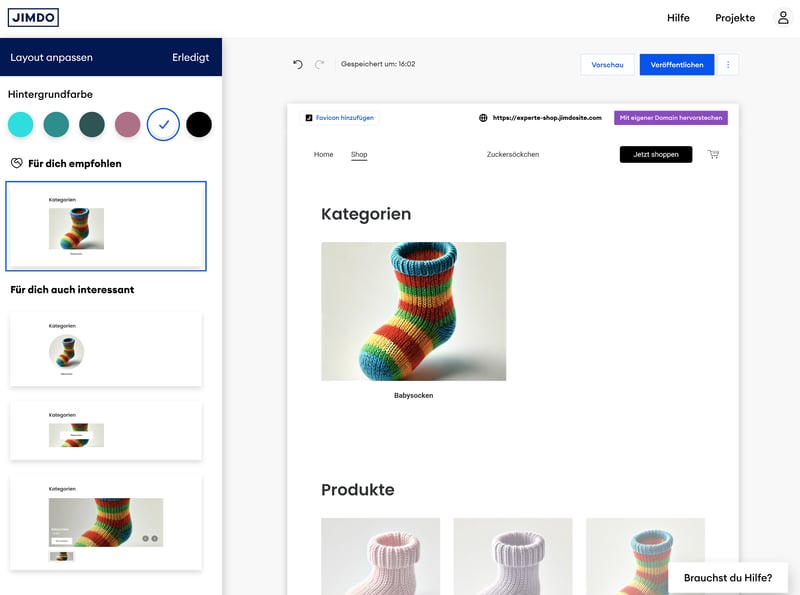Click the Babysocken category image
The image size is (800, 595).
(x=413, y=311)
